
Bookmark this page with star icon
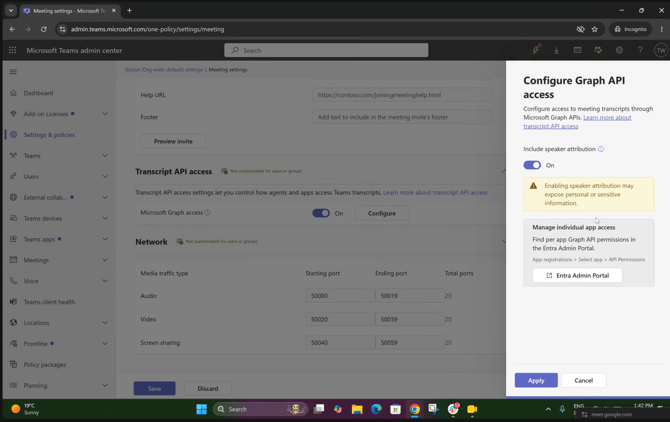(594, 29)
